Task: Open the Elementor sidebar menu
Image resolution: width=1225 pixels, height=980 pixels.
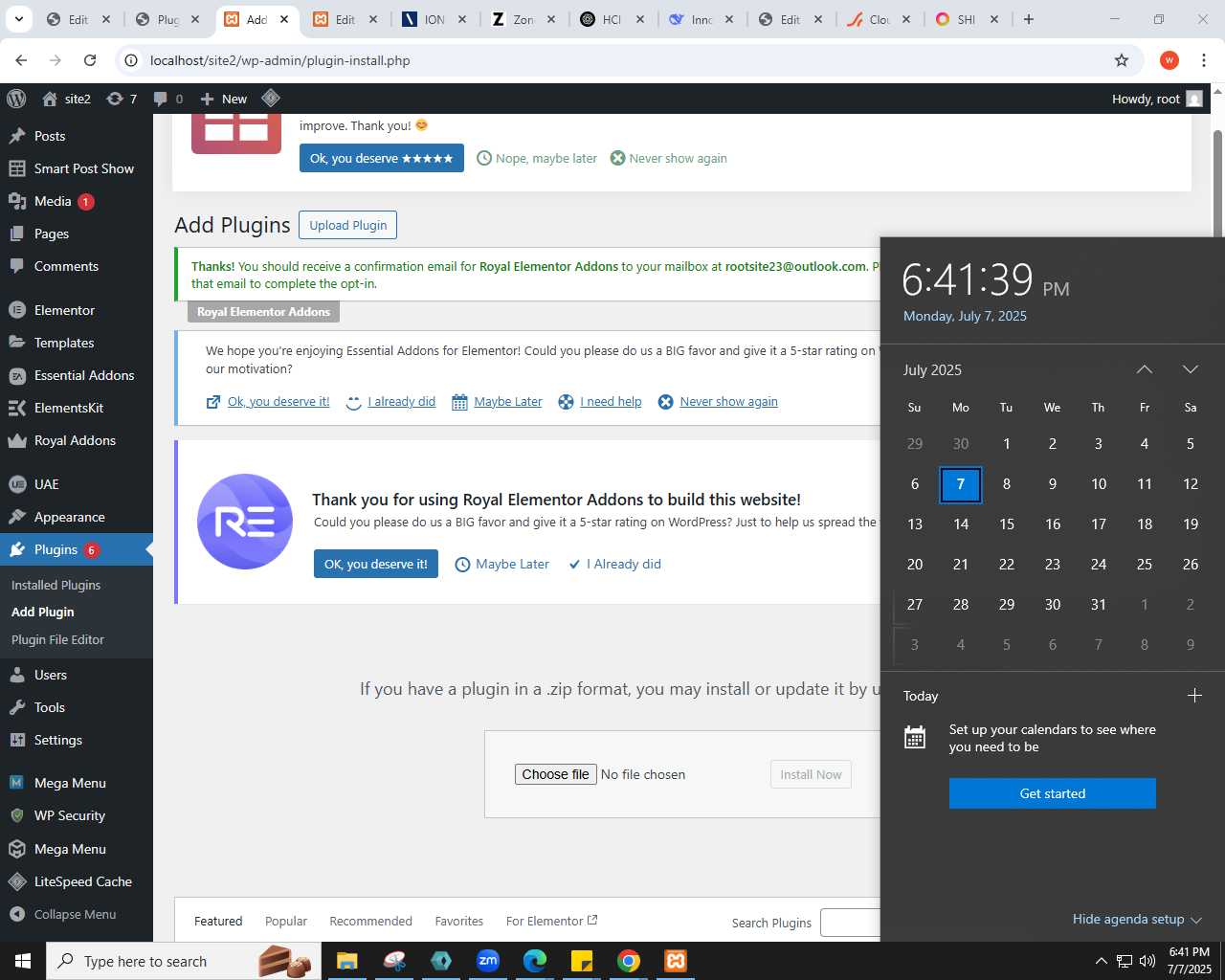Action: [64, 310]
